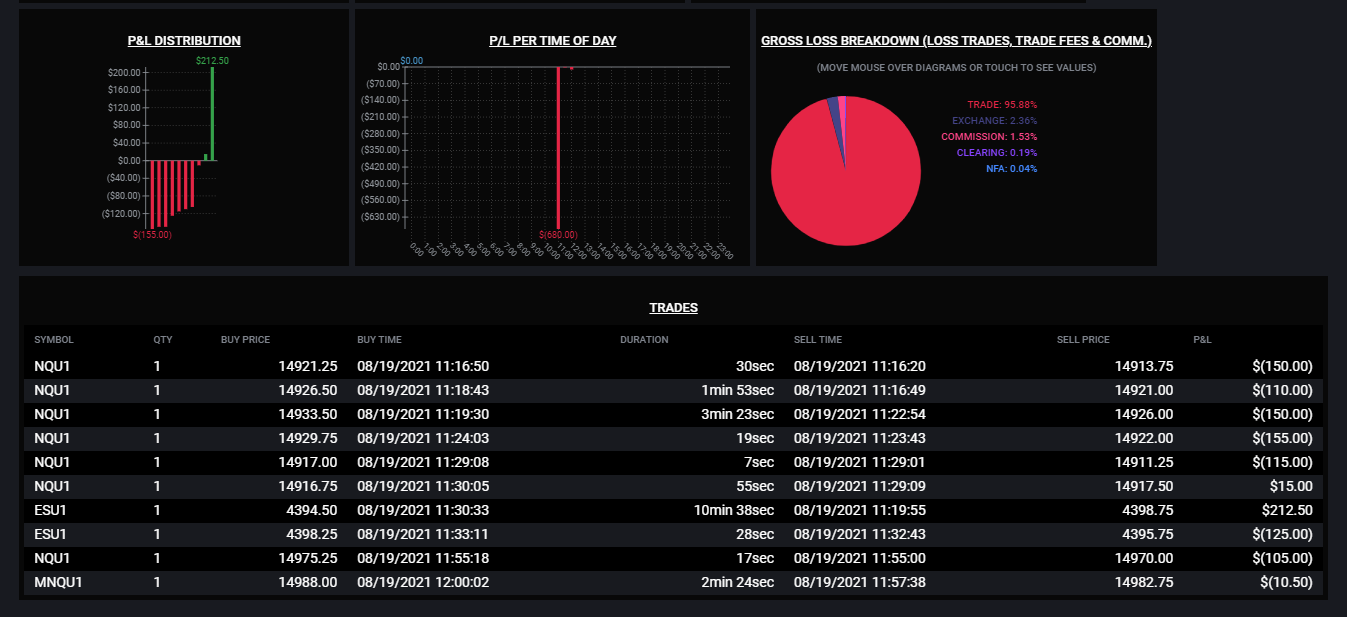Click the 3min 23sec duration cell
The width and height of the screenshot is (1347, 617).
(x=740, y=414)
